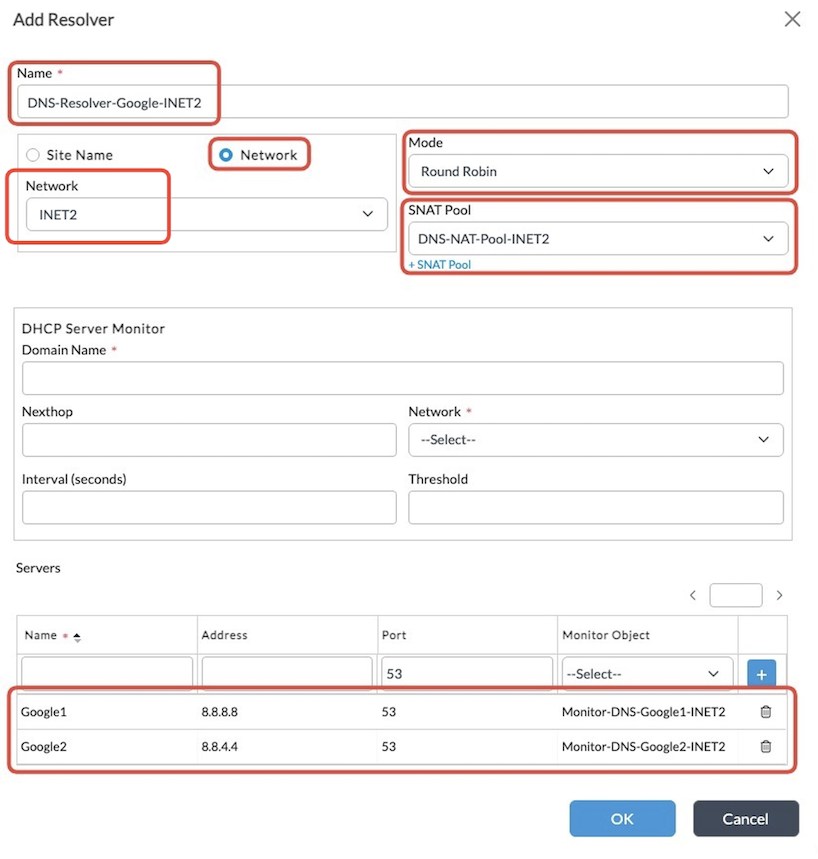The width and height of the screenshot is (818, 859).
Task: Open the SNAT Pool dropdown
Action: pyautogui.click(x=598, y=239)
